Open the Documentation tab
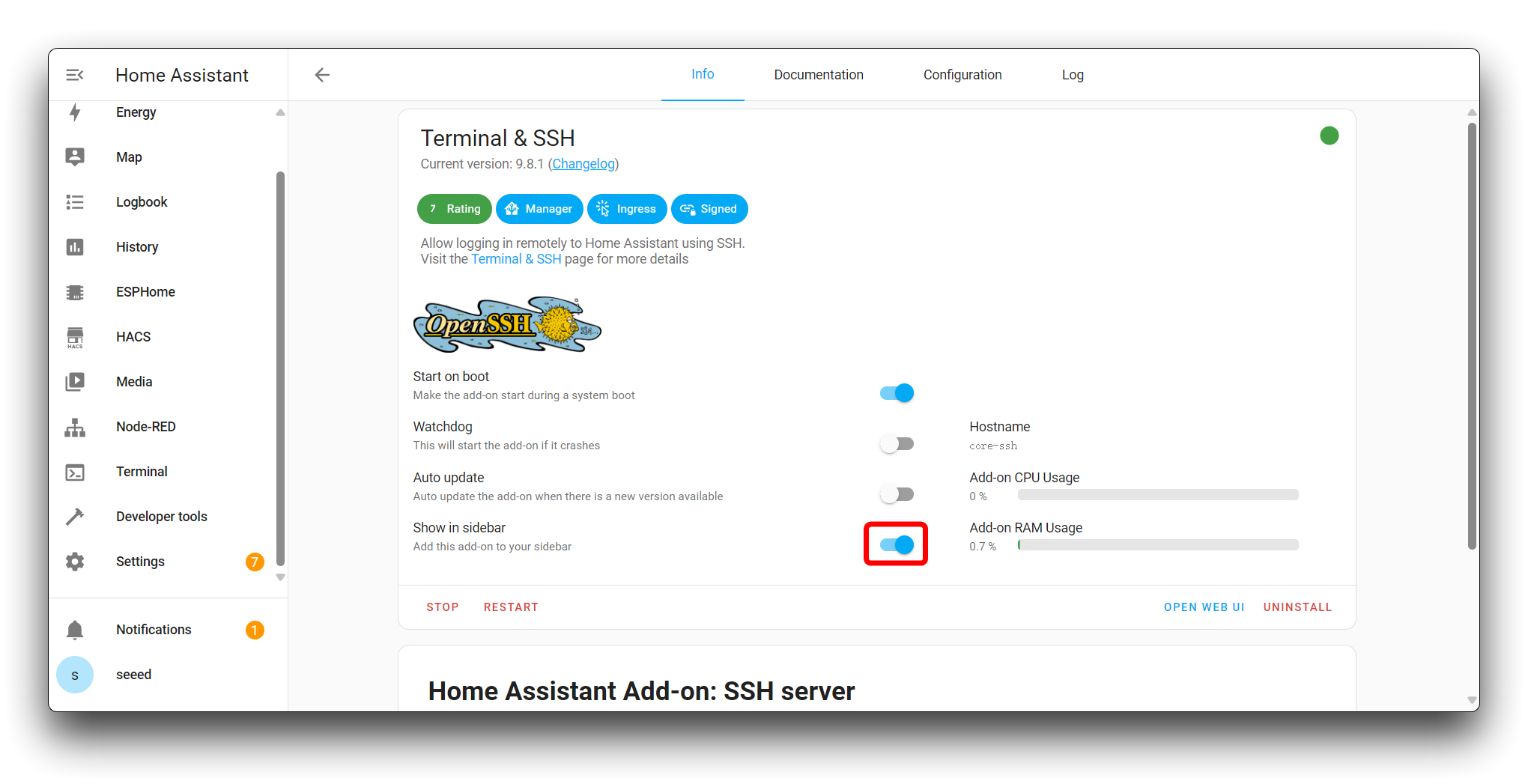 (x=819, y=75)
